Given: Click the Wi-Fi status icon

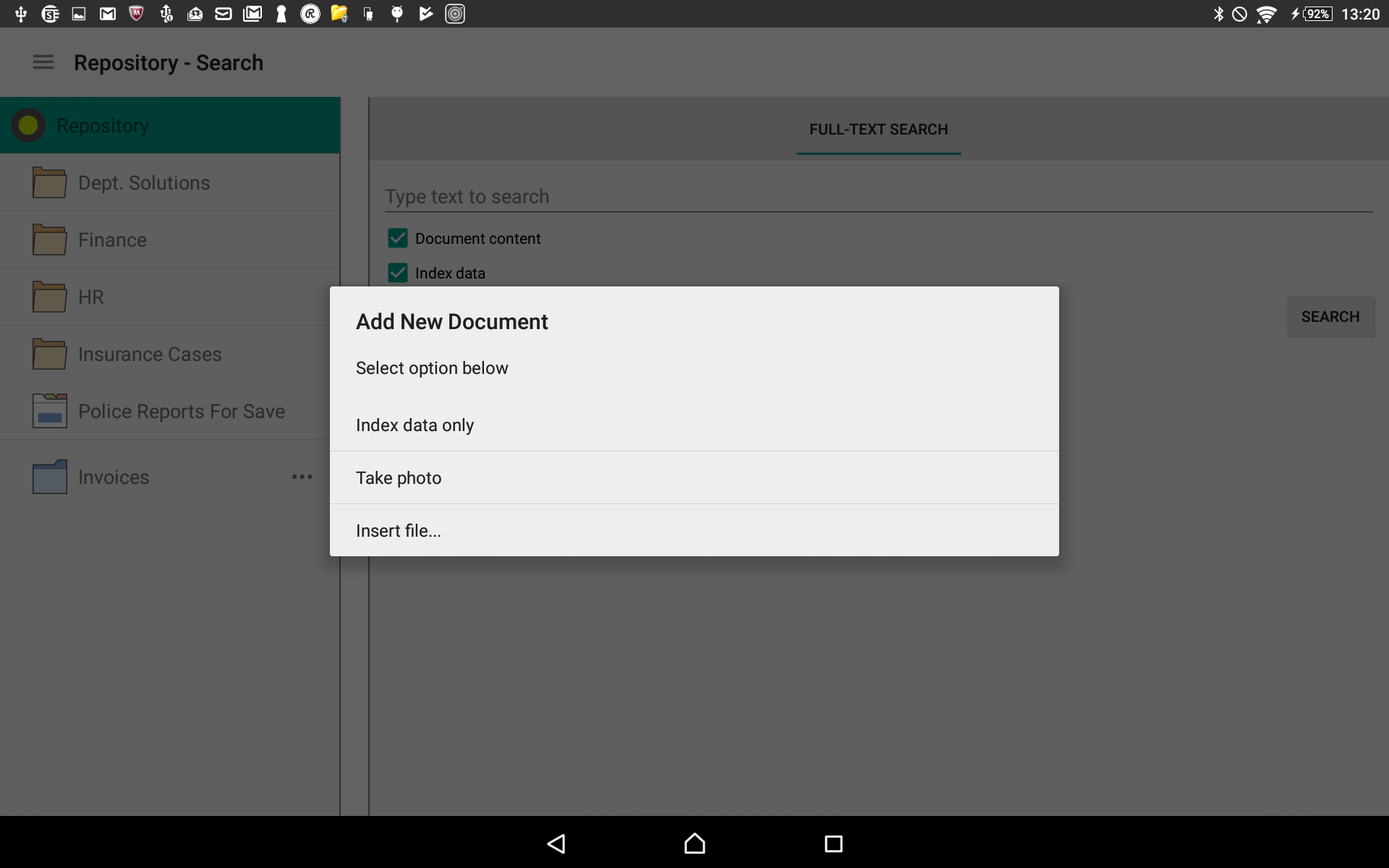Looking at the screenshot, I should pos(1267,13).
